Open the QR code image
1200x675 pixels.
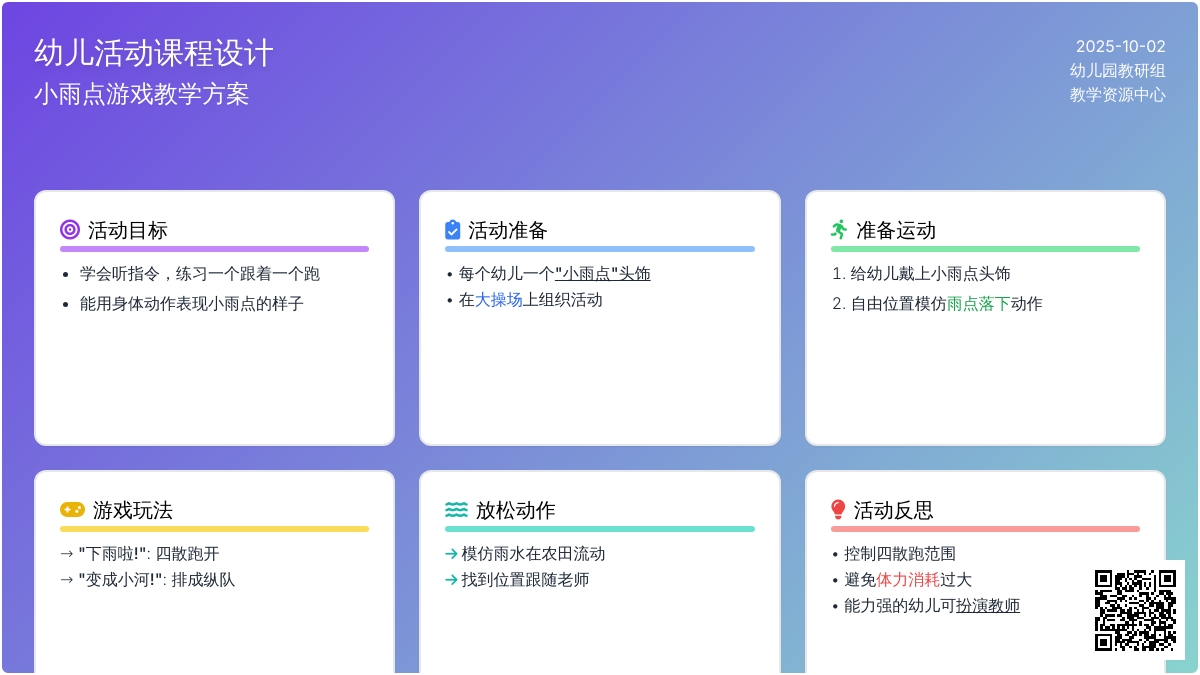1135,610
